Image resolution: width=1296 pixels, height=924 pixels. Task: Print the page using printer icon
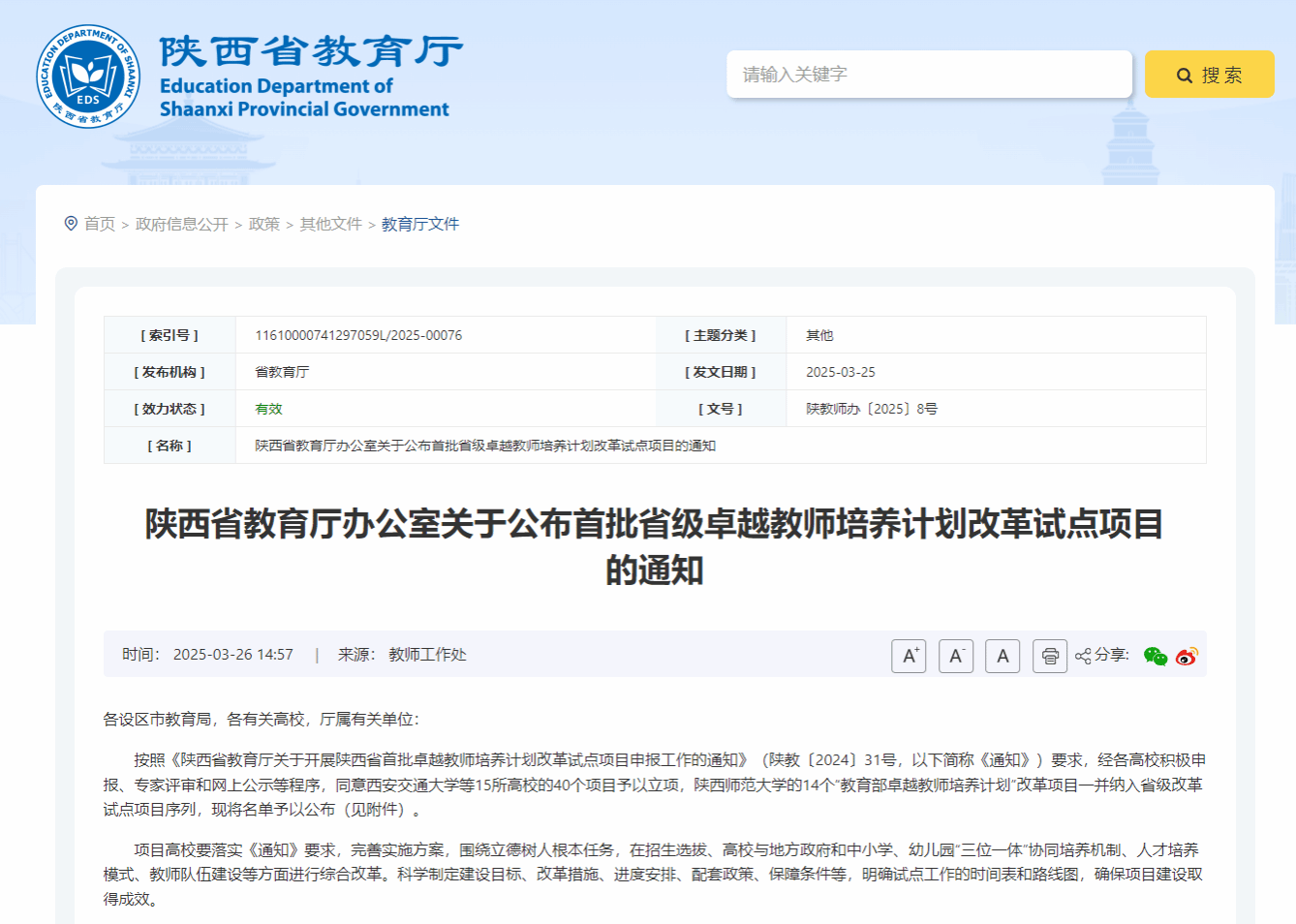click(1050, 656)
